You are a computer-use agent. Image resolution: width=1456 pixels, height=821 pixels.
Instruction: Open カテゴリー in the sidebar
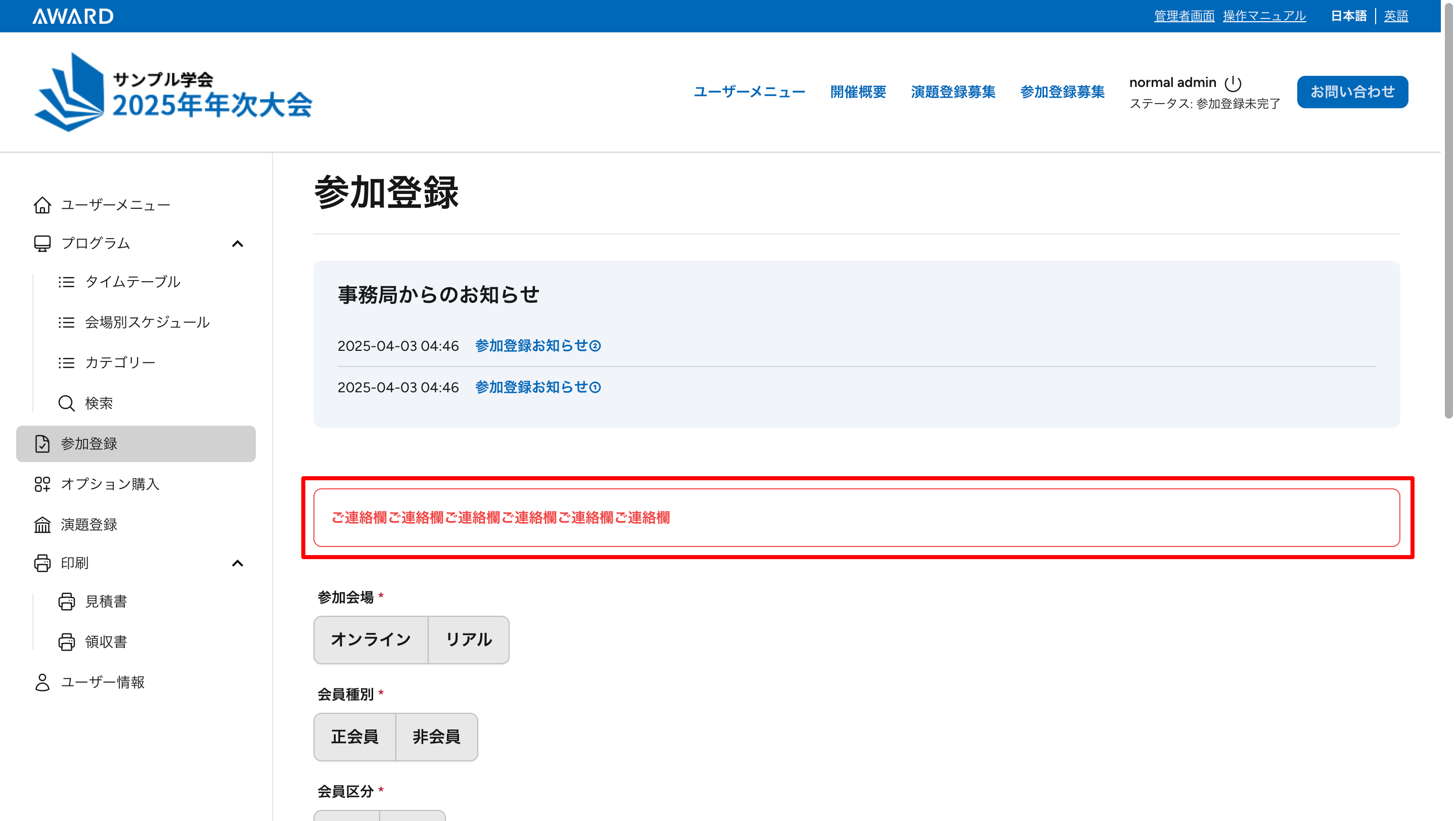(x=120, y=363)
